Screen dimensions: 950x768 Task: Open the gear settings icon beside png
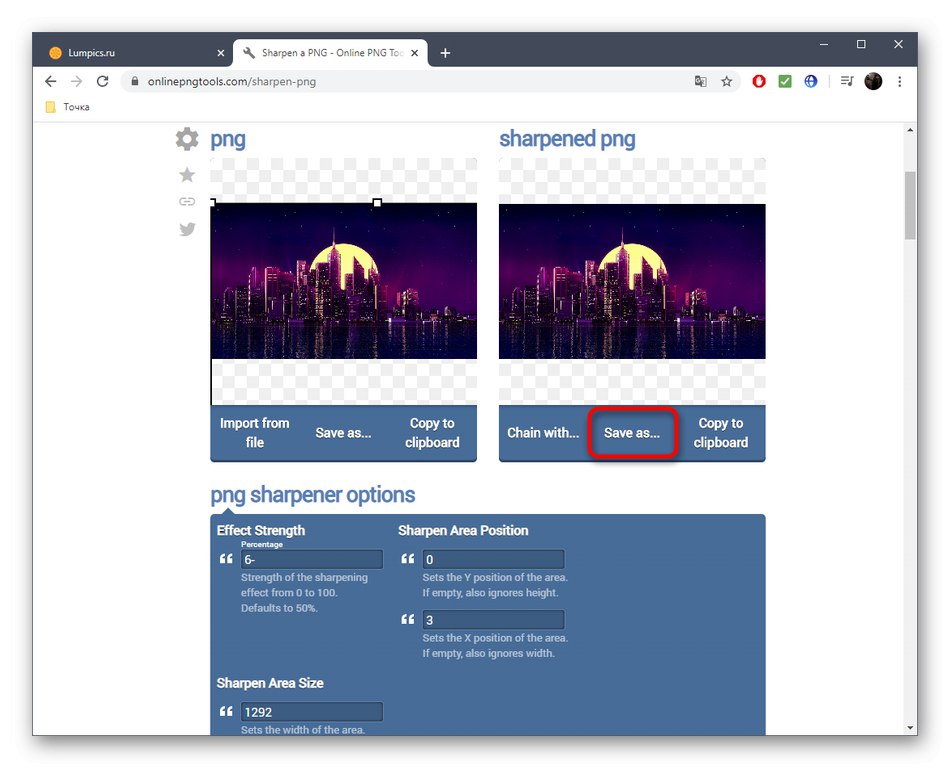pyautogui.click(x=187, y=139)
